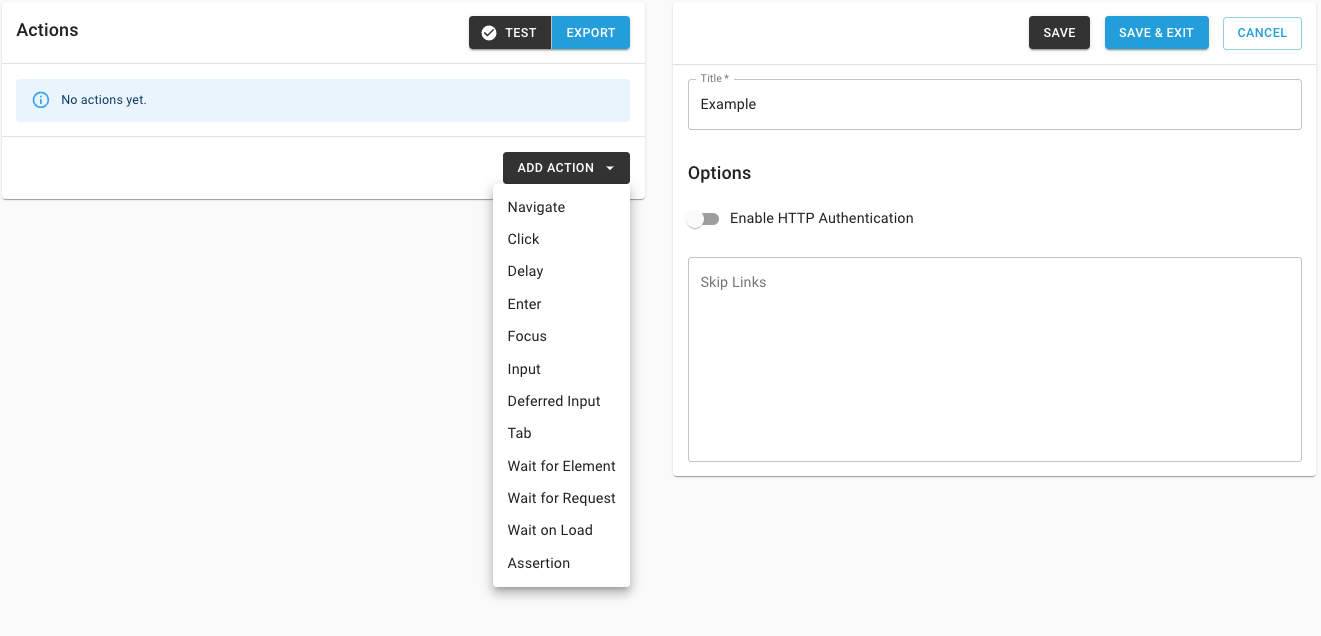The width and height of the screenshot is (1321, 636).
Task: Select the Tab action entry
Action: click(x=520, y=433)
